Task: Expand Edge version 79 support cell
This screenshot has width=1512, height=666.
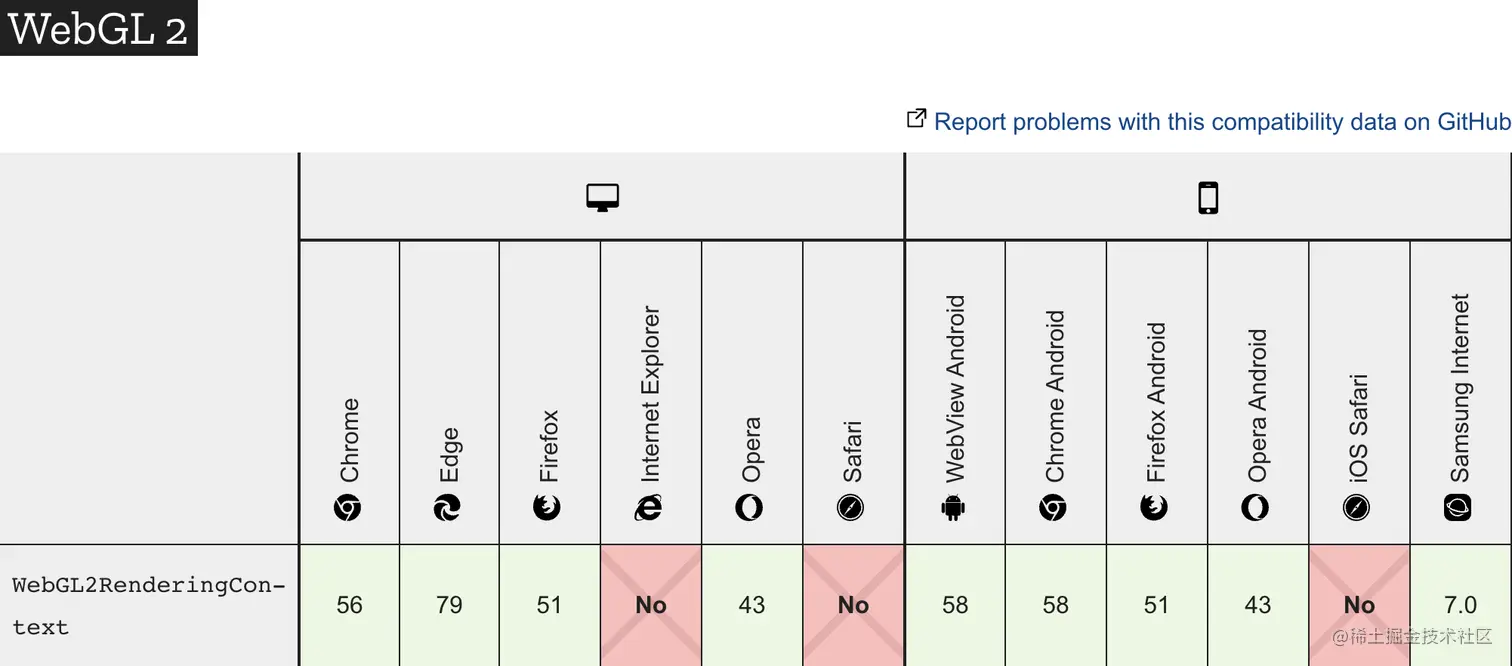Action: click(x=449, y=605)
